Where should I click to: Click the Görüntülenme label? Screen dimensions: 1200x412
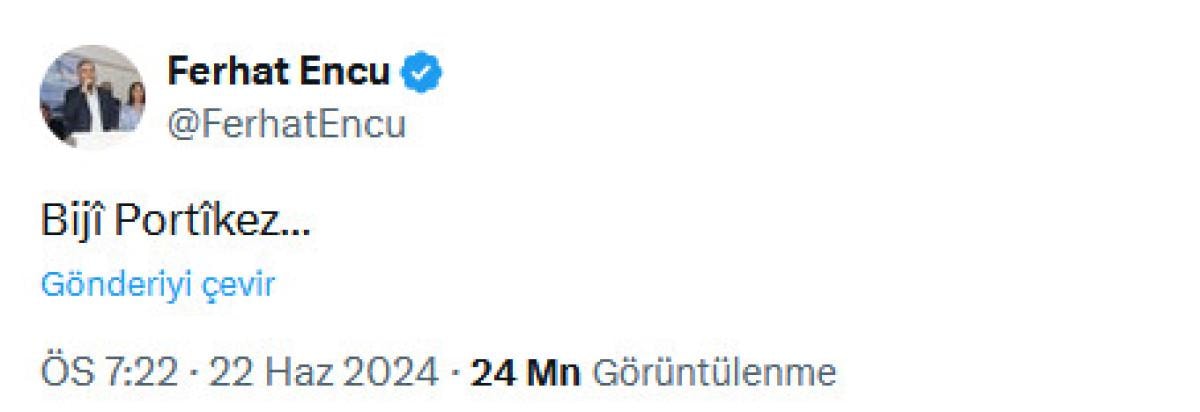714,373
